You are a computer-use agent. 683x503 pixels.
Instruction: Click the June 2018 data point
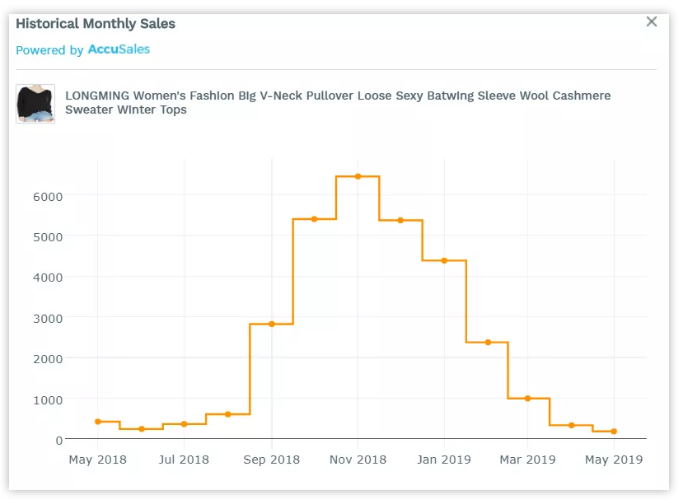(x=141, y=429)
